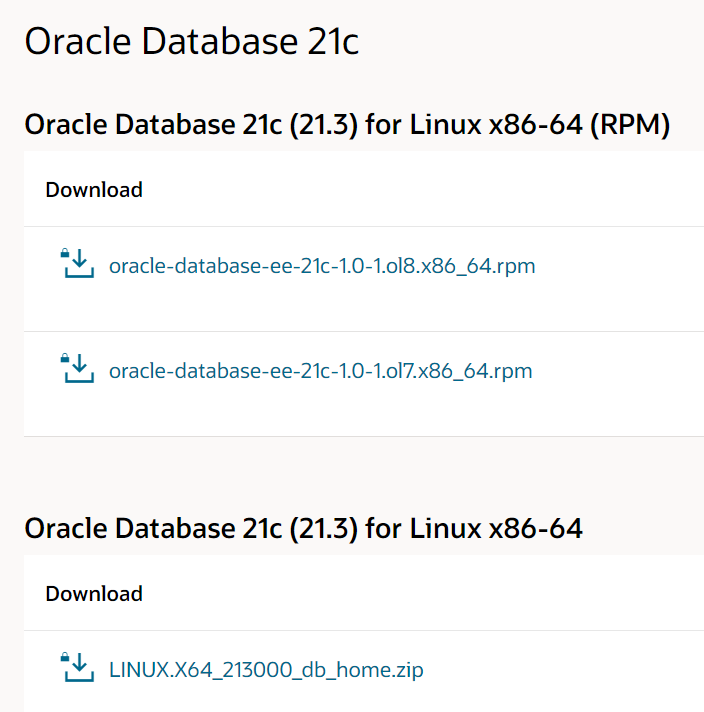Click the download icon next to LINUX.X64_213000_db_home.zip
Viewport: 704px width, 712px height.
[x=78, y=669]
